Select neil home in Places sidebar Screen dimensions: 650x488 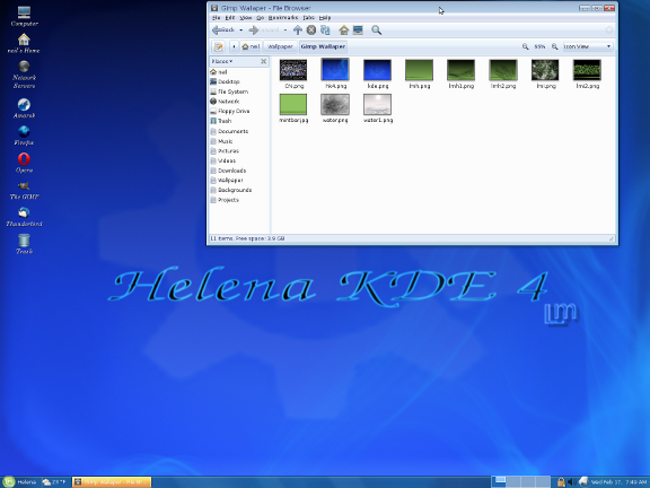239,72
